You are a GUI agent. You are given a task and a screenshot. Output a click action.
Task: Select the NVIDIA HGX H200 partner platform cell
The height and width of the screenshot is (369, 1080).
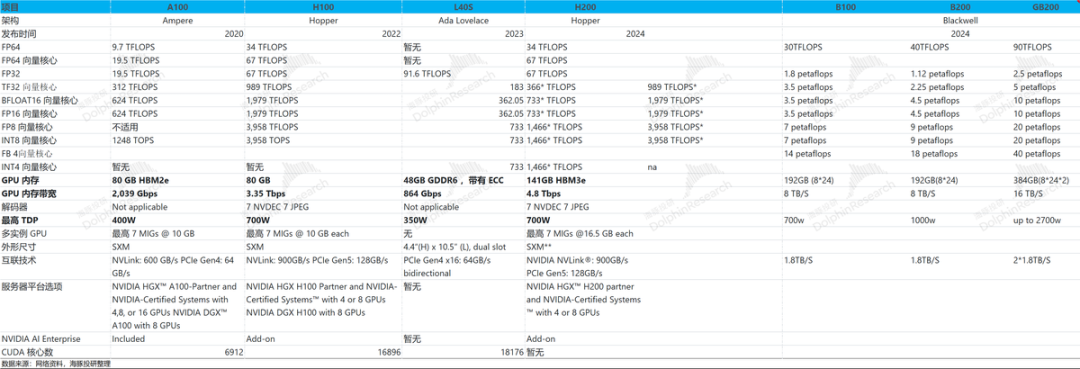[x=584, y=299]
